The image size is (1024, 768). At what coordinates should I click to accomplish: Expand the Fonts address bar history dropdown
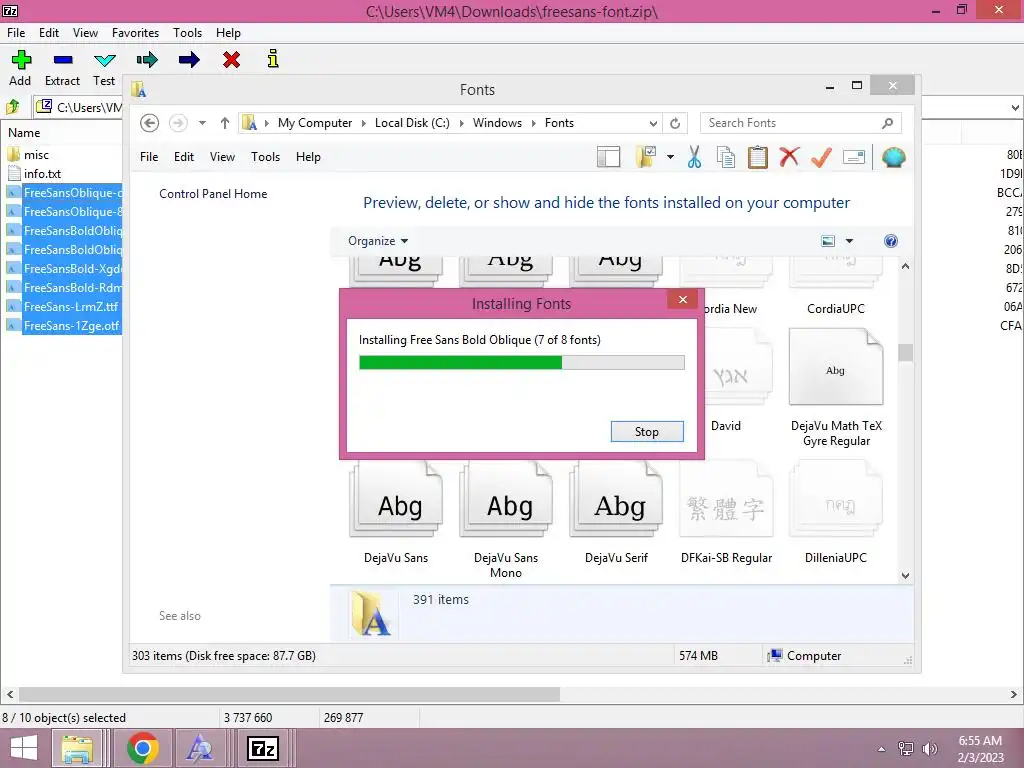(653, 123)
